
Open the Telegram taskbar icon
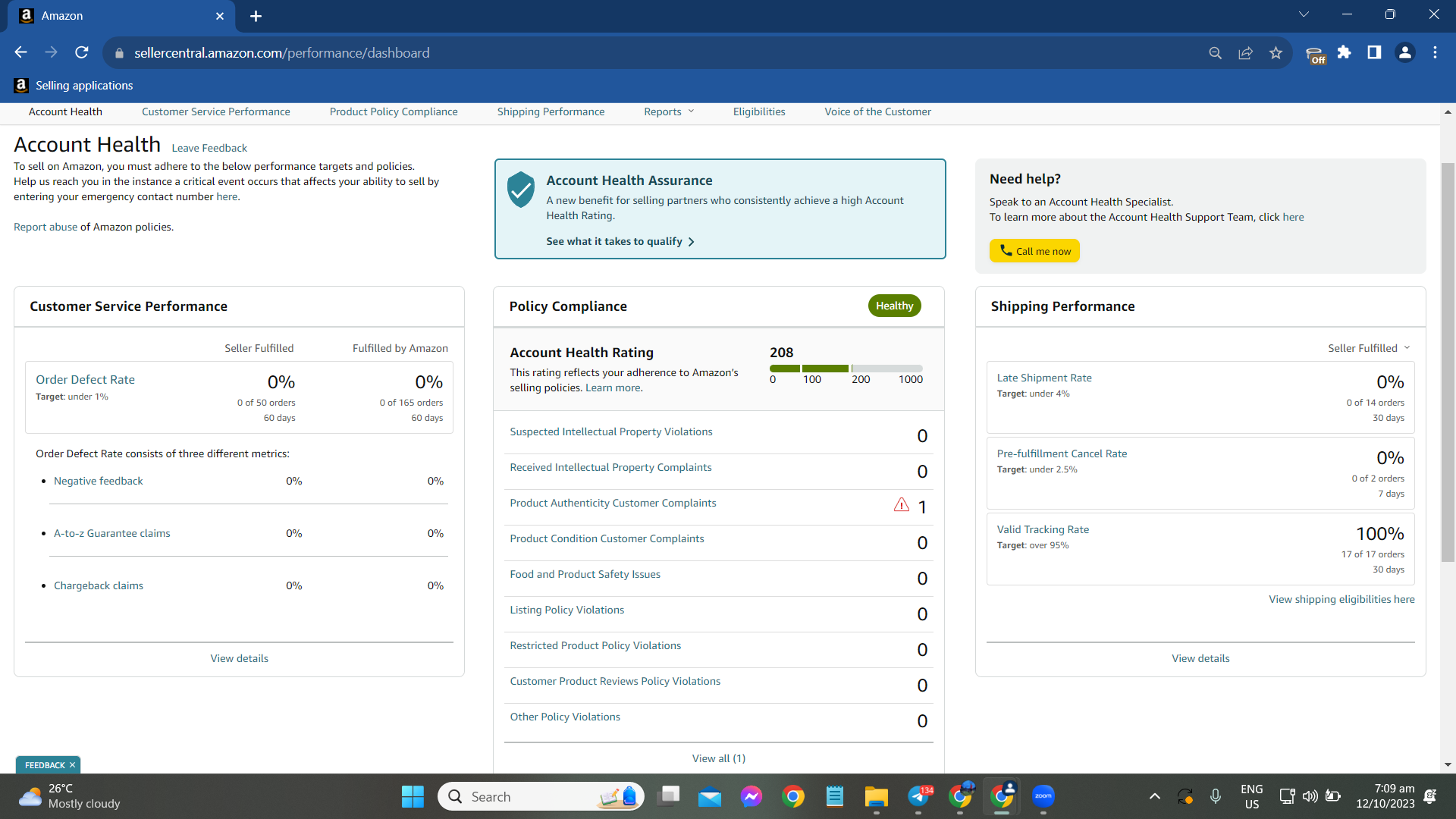point(918,796)
